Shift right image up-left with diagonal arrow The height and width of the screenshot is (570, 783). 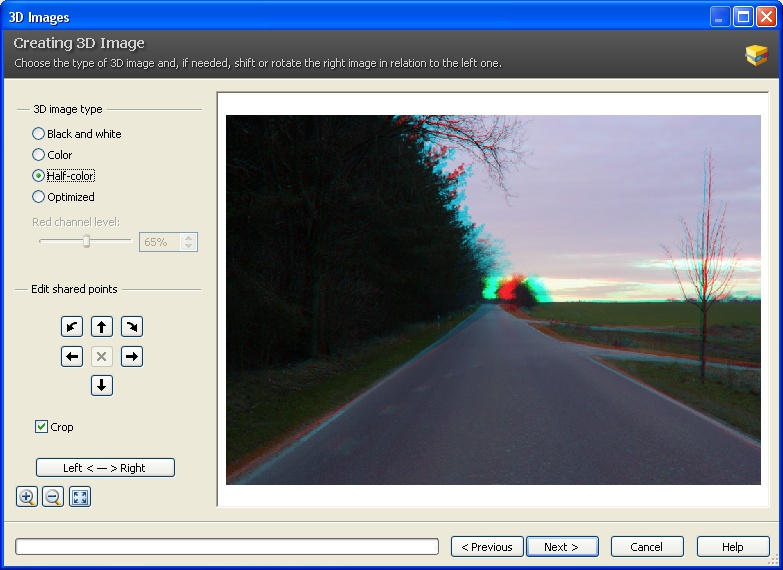pos(72,327)
